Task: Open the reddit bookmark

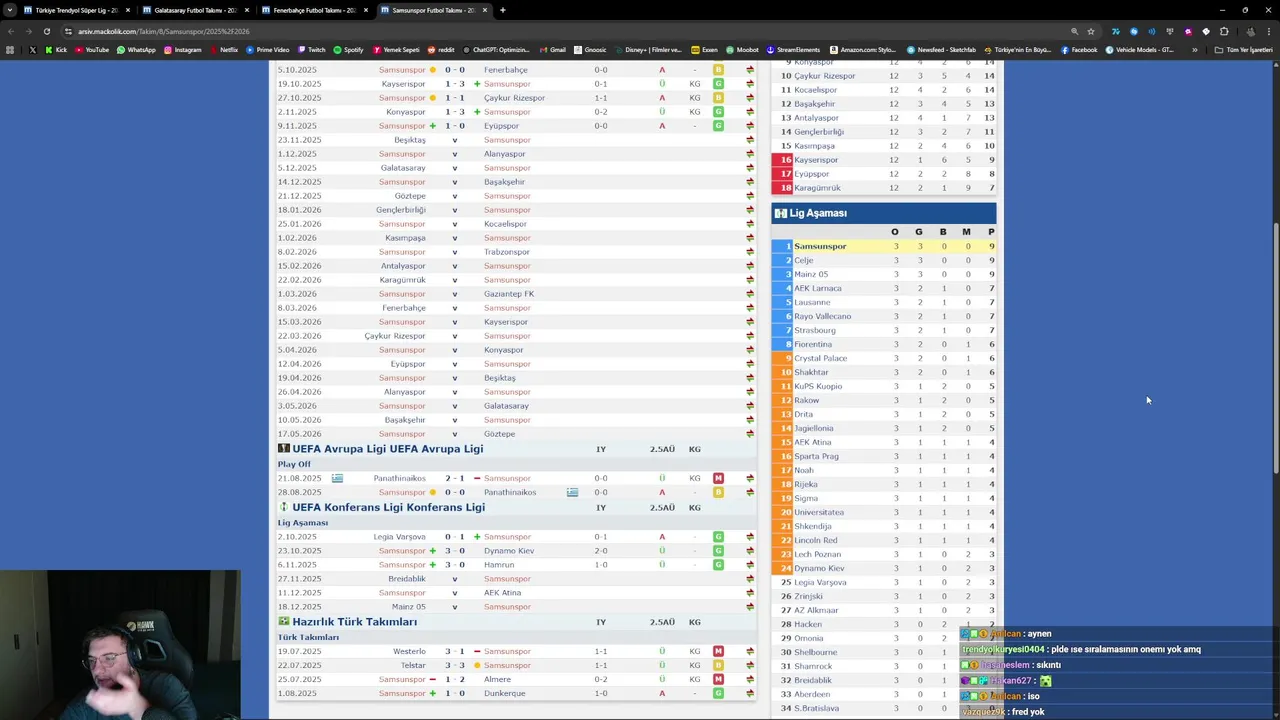Action: (x=441, y=50)
